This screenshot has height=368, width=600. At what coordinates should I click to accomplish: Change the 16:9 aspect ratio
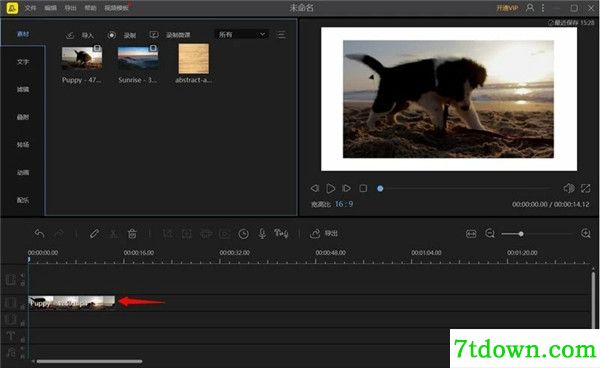(344, 204)
